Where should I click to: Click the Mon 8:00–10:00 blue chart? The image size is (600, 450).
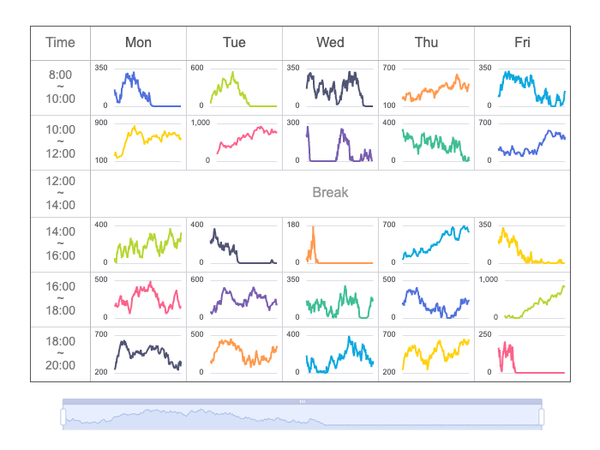(139, 88)
